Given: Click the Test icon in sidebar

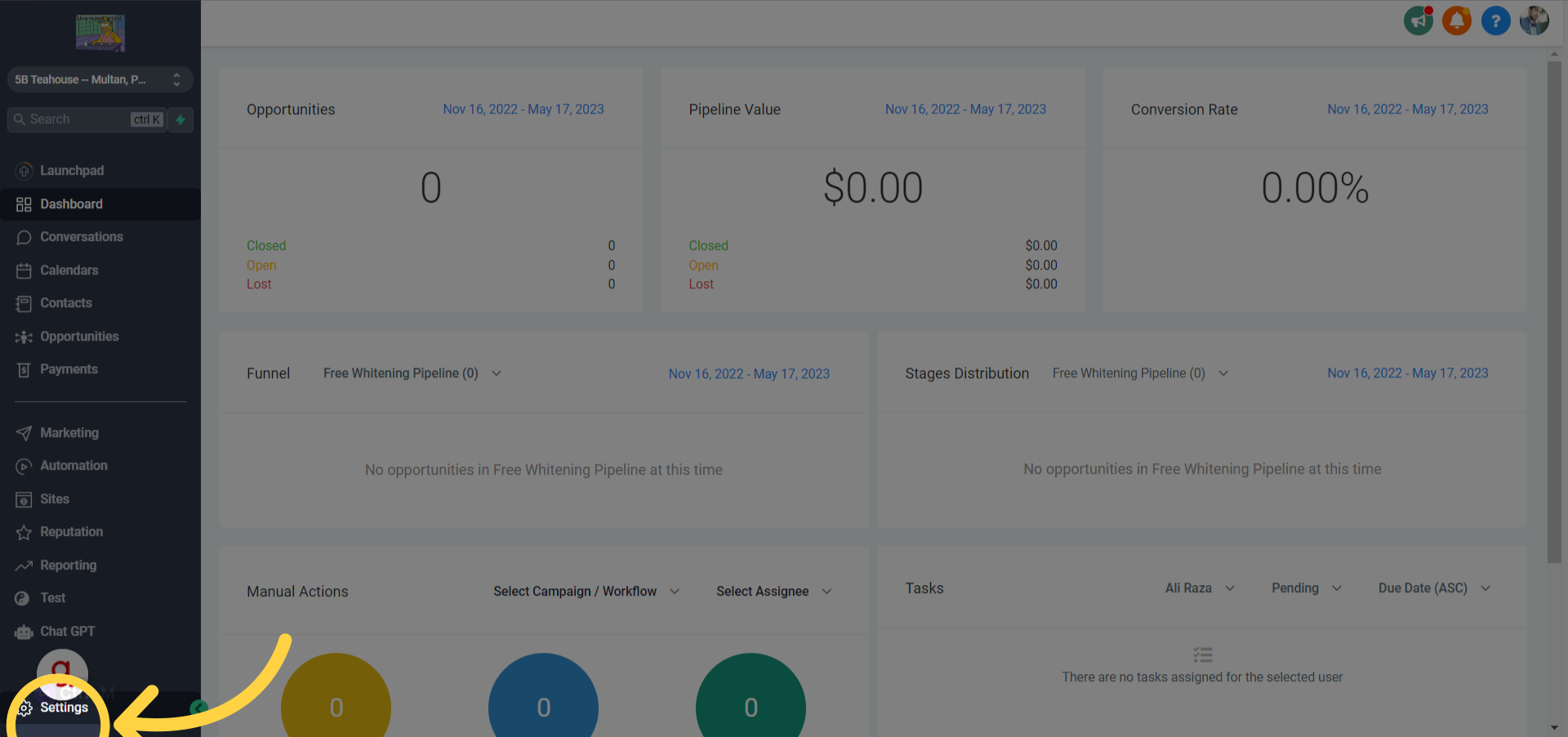Looking at the screenshot, I should click(x=22, y=598).
